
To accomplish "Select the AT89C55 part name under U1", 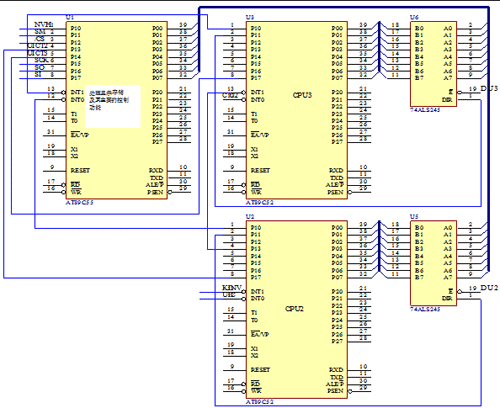I will [79, 202].
